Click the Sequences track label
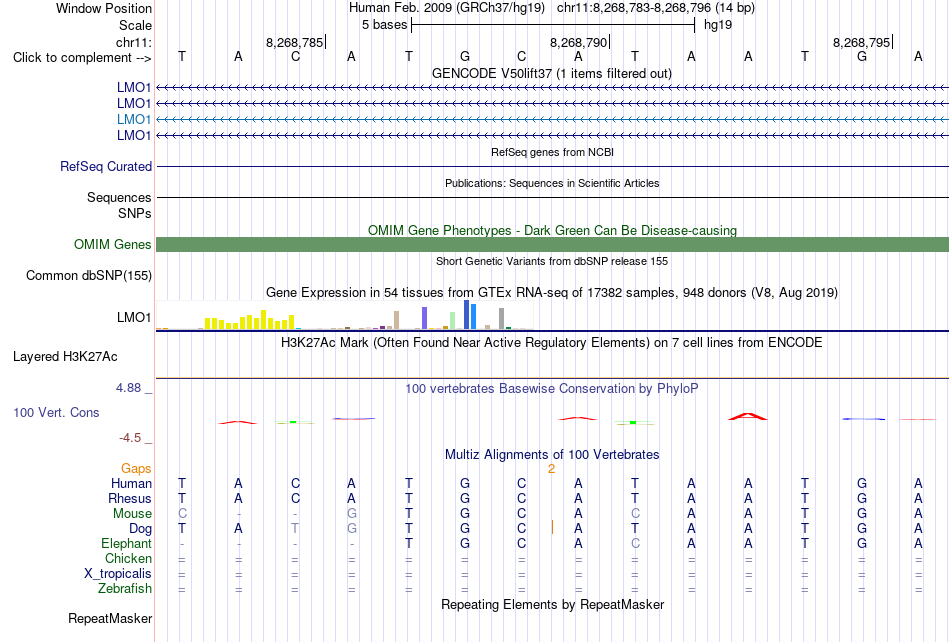 (x=119, y=197)
